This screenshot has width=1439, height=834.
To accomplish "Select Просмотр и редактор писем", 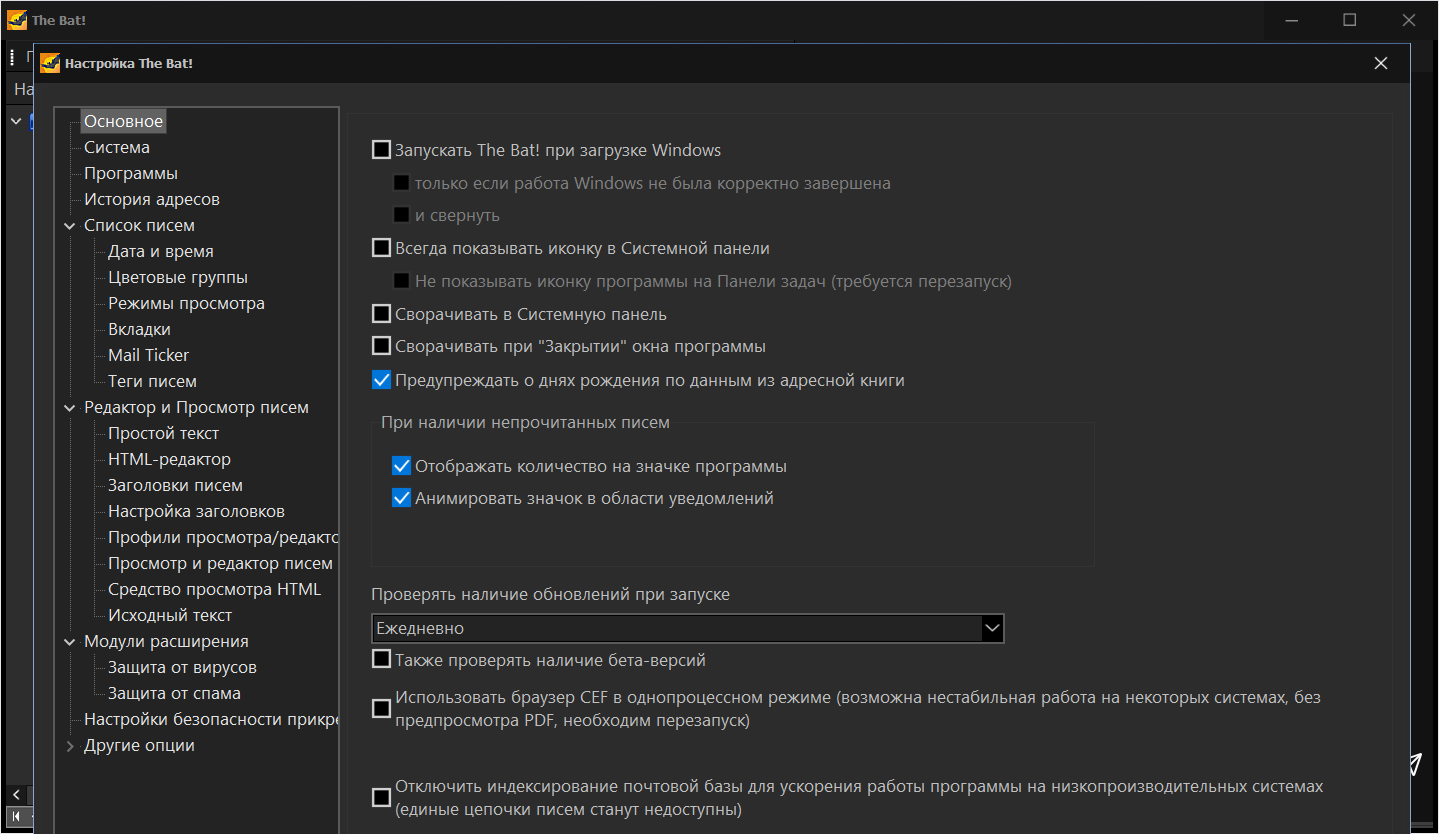I will click(x=220, y=563).
